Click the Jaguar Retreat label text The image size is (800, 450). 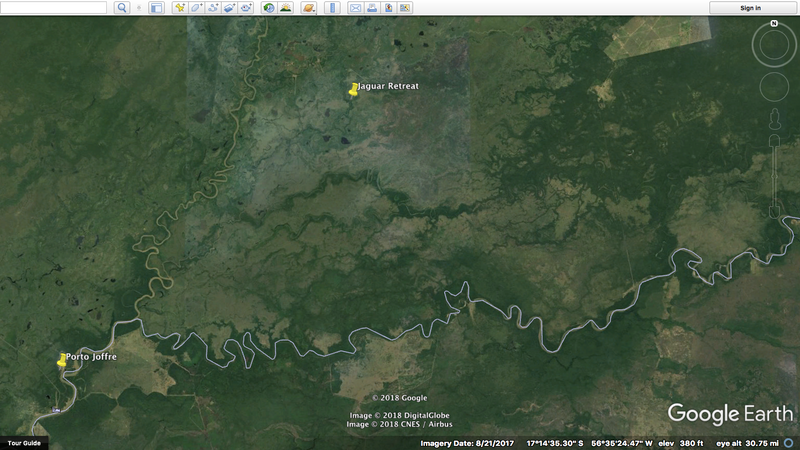(x=388, y=86)
